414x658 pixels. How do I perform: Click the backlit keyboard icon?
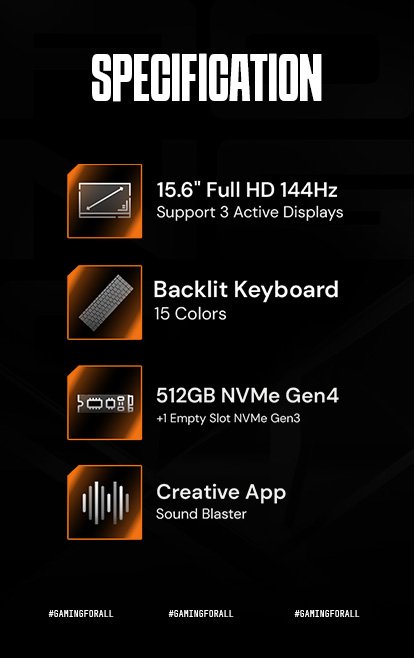[x=104, y=302]
